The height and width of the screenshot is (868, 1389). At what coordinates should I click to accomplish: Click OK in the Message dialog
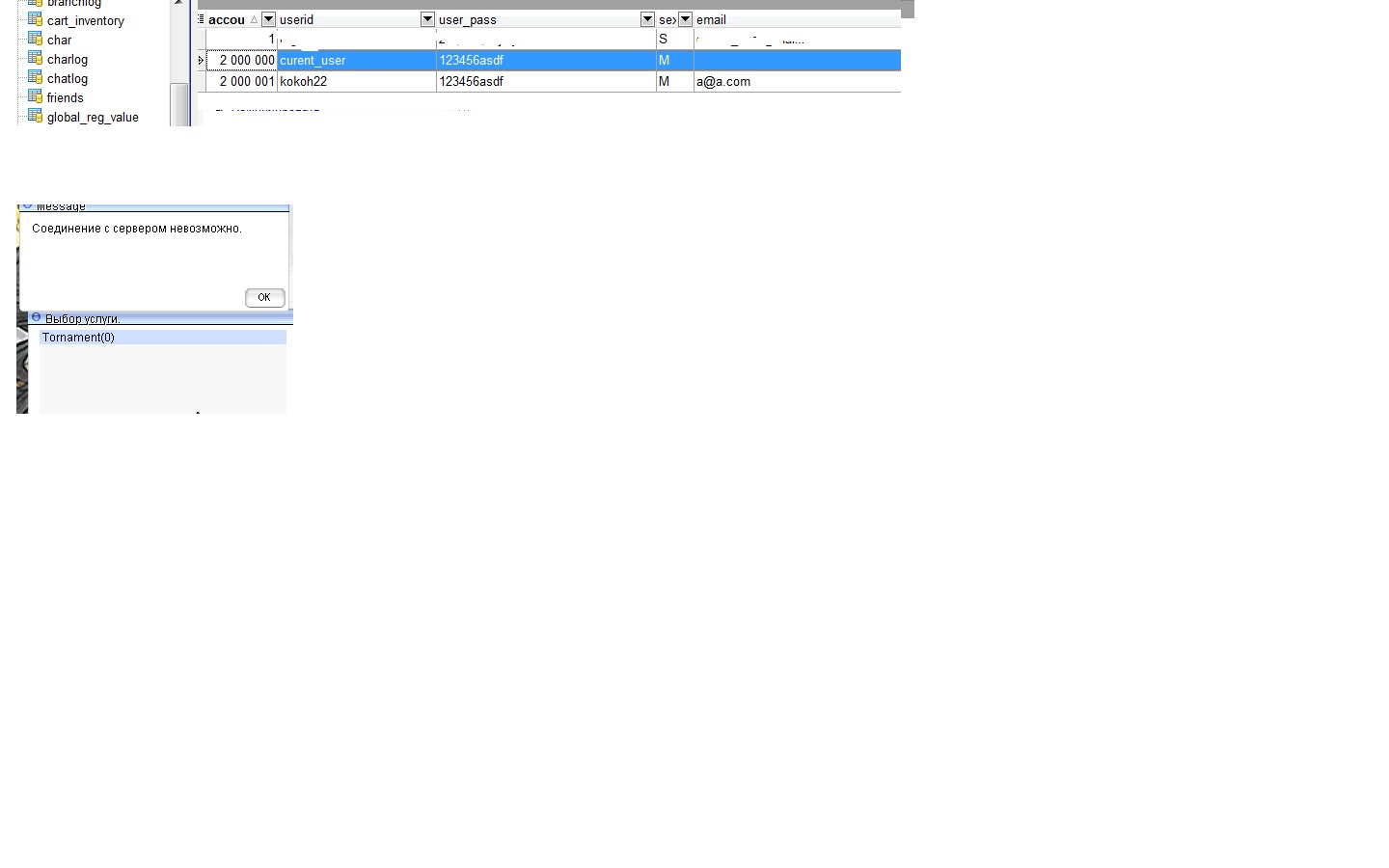tap(264, 297)
